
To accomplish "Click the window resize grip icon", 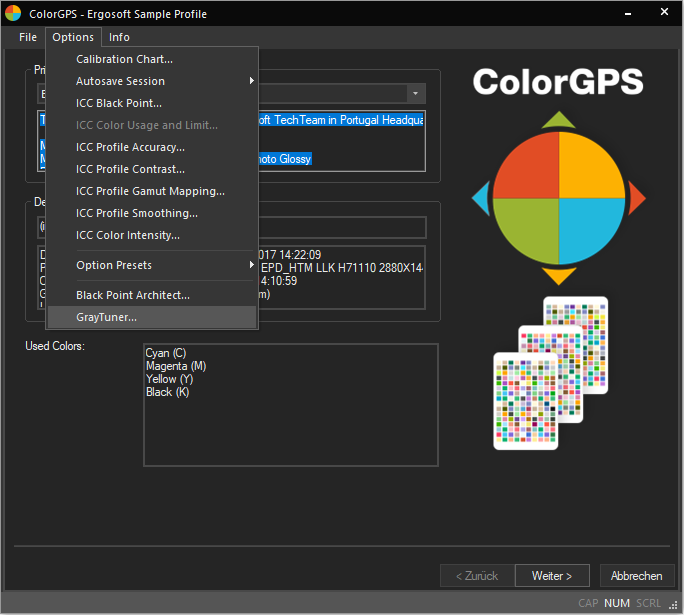I will (674, 605).
